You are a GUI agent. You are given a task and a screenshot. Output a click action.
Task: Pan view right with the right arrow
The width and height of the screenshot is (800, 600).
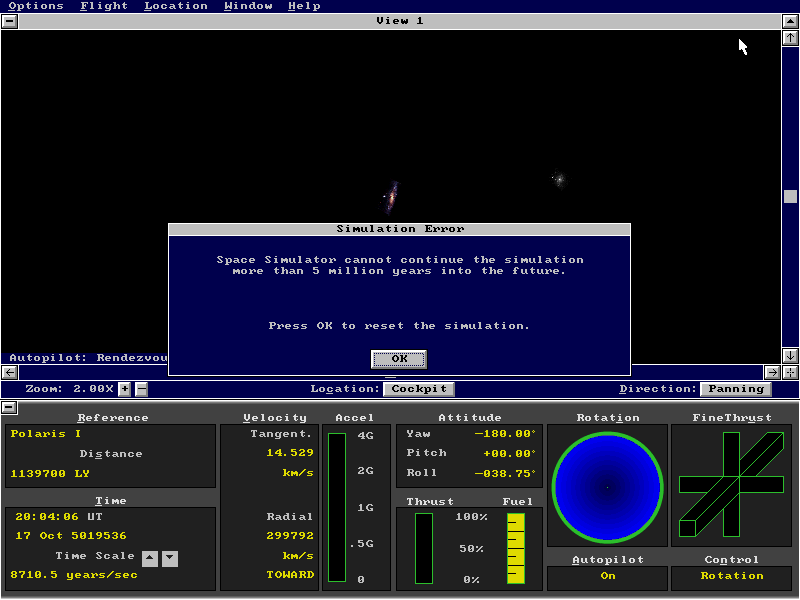pos(772,372)
